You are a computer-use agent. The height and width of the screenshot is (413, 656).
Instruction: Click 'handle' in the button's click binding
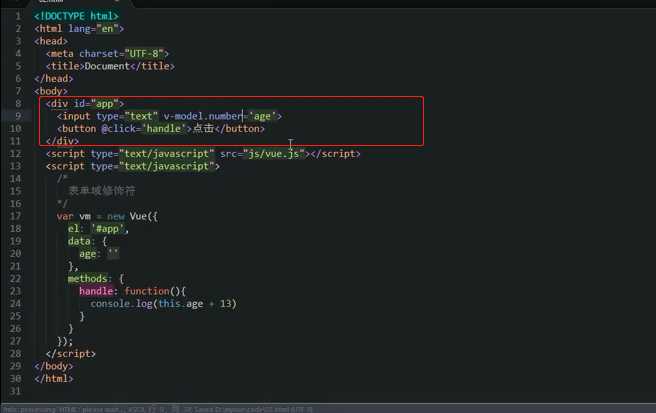click(164, 129)
